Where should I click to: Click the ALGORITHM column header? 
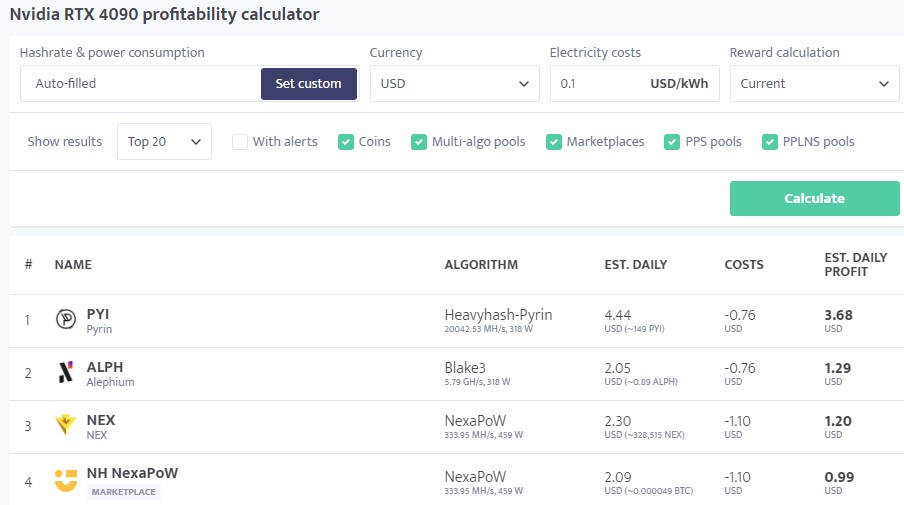[x=481, y=265]
